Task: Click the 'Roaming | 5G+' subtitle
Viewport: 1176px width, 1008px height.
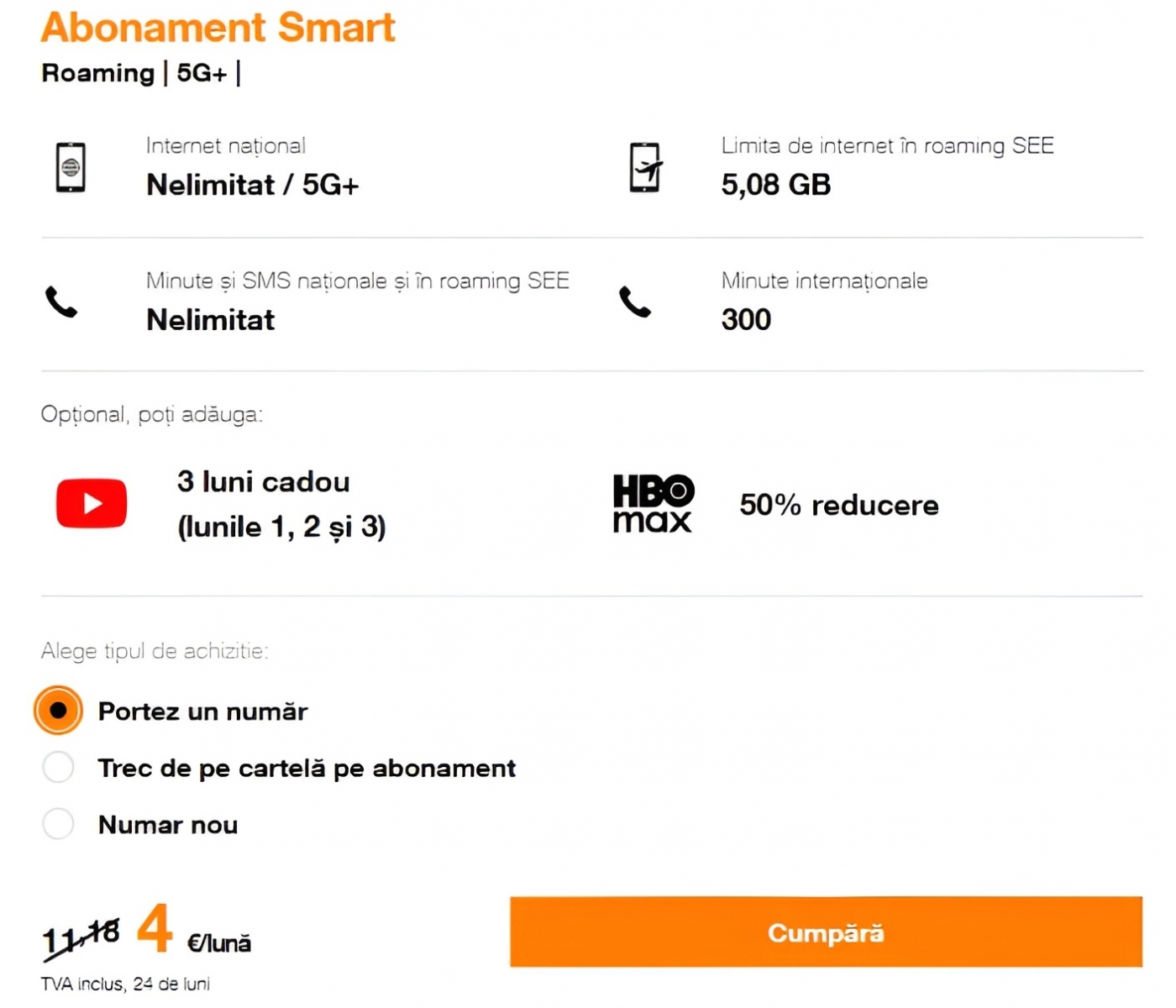Action: (140, 73)
